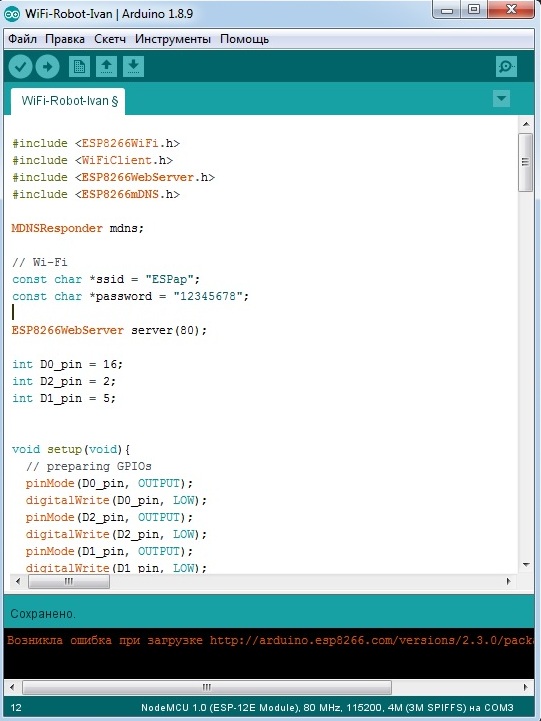Click the pinMode(D2_pin, OUTPUT); line
Viewport: 541px width, 721px height.
coord(109,518)
